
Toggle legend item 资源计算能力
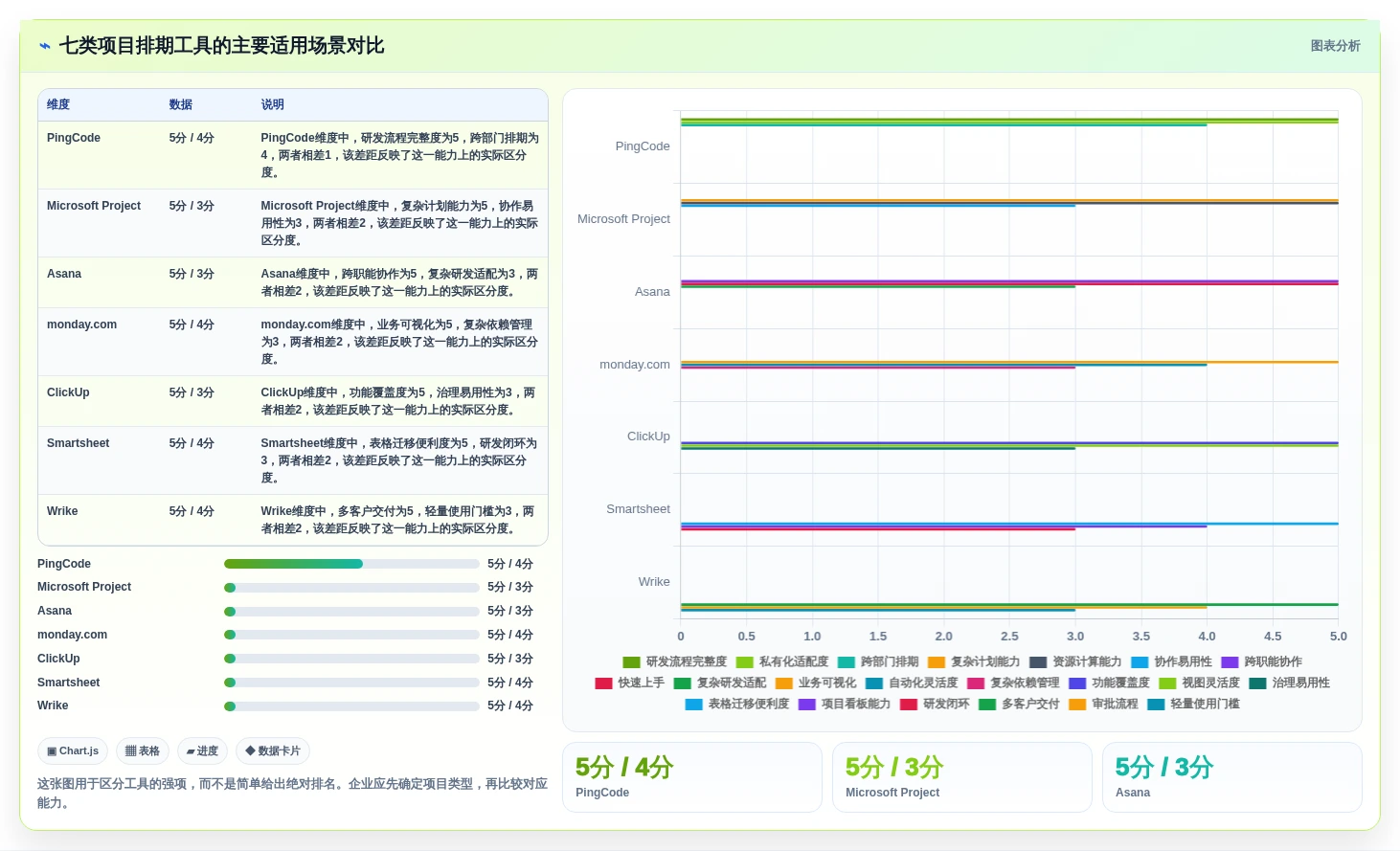click(1075, 662)
